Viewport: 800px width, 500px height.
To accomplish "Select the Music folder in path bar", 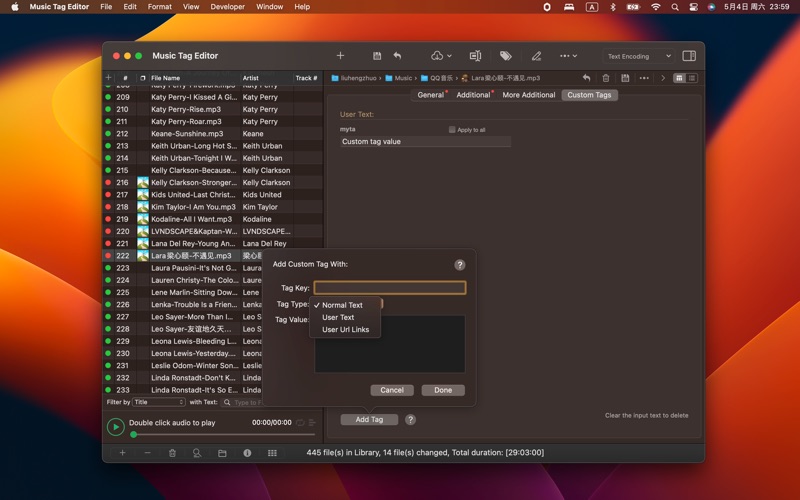I will (x=398, y=78).
